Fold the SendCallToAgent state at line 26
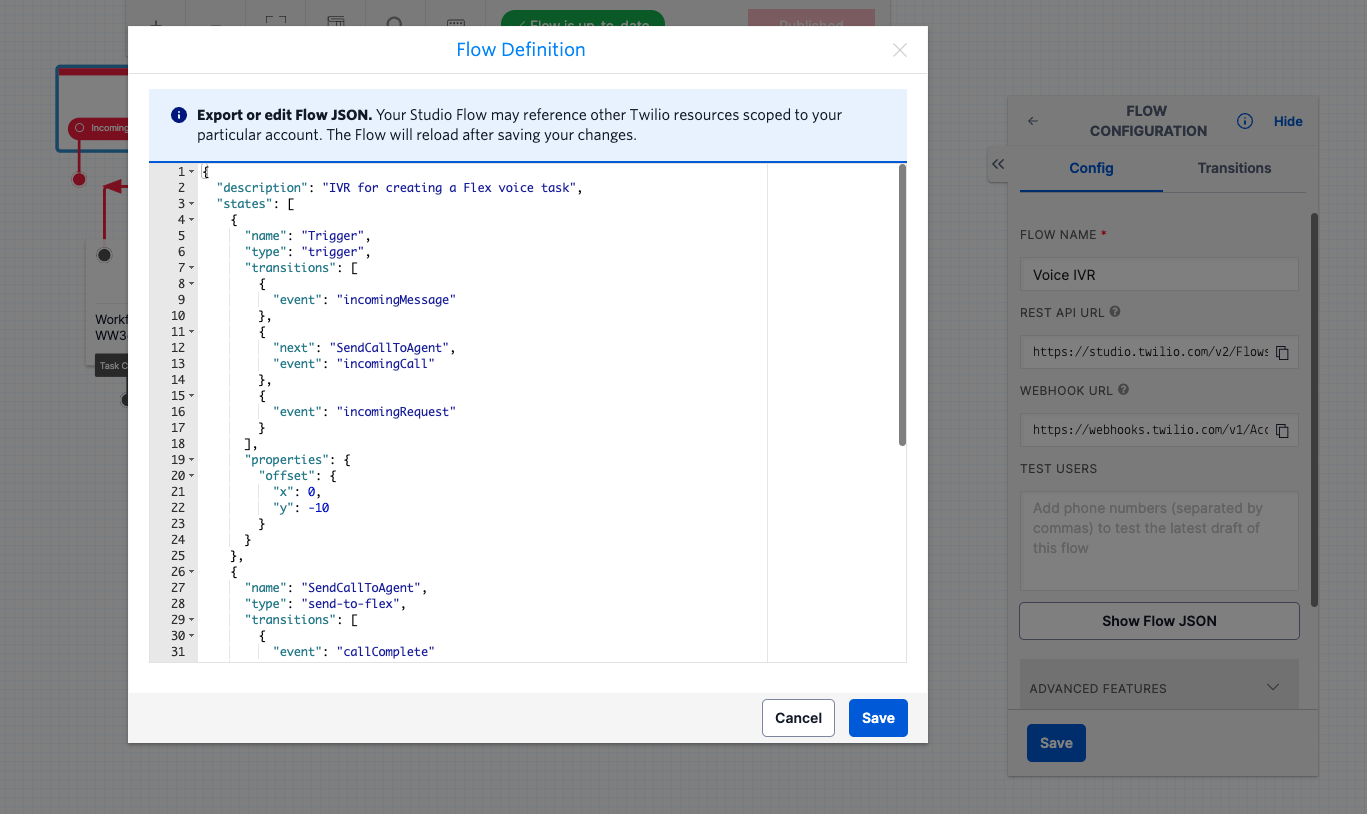 [x=192, y=572]
